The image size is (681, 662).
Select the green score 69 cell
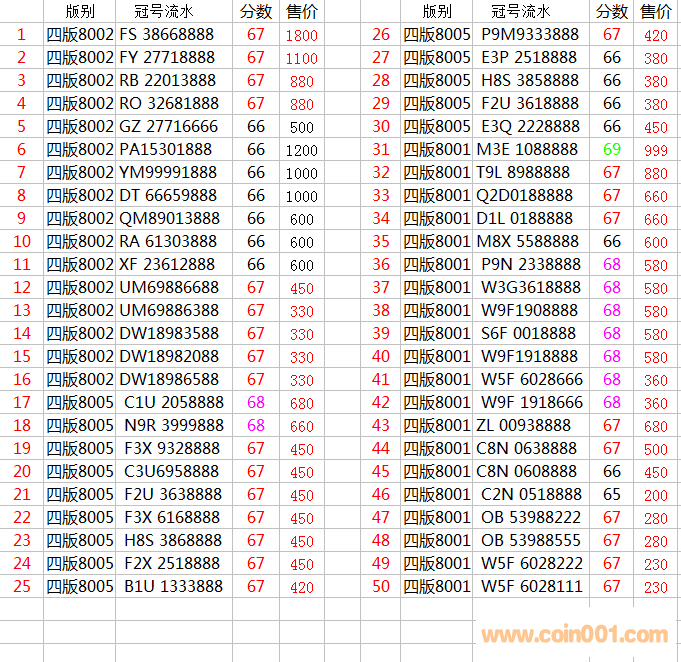[612, 150]
